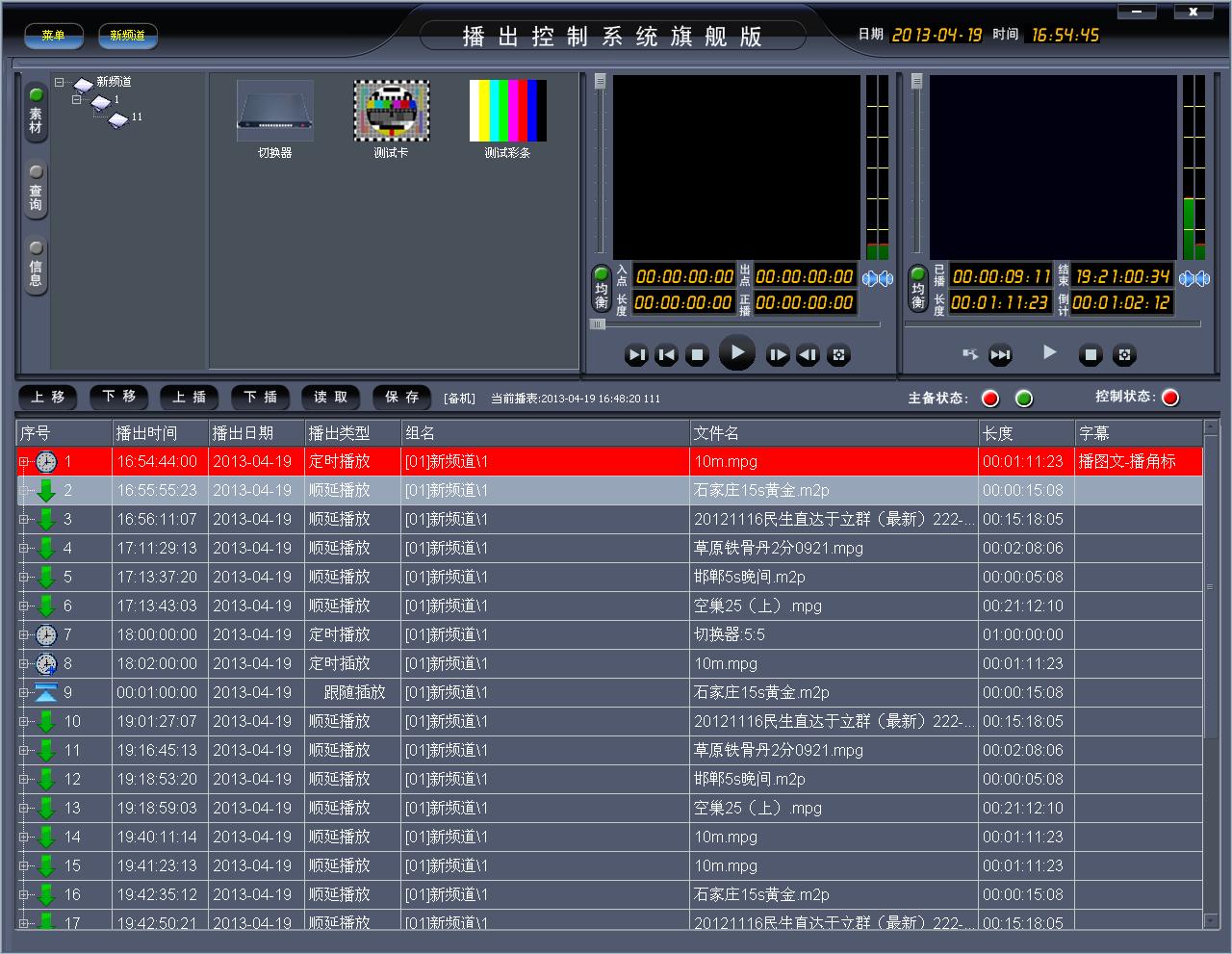
Task: Switch to the 信息 side tab
Action: (x=36, y=266)
